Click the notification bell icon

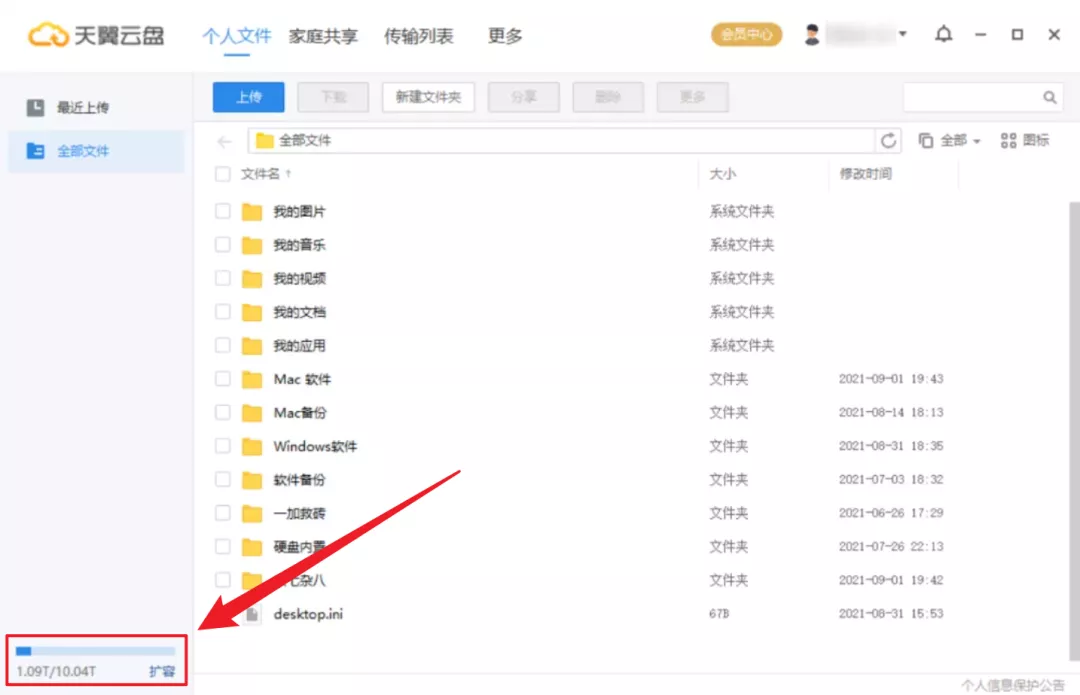tap(943, 34)
